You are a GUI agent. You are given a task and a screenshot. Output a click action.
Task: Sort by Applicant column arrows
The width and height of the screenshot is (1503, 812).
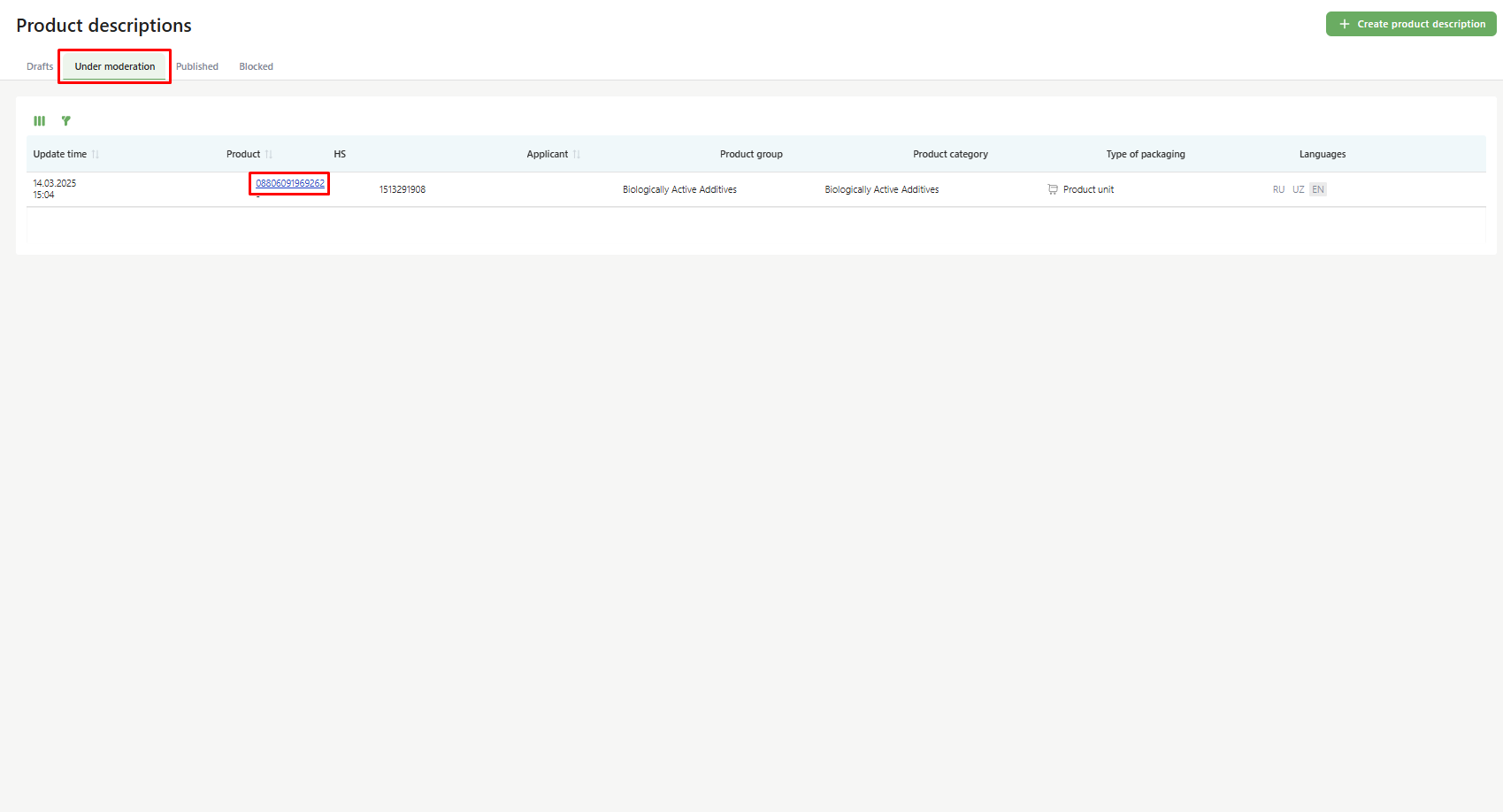[577, 155]
